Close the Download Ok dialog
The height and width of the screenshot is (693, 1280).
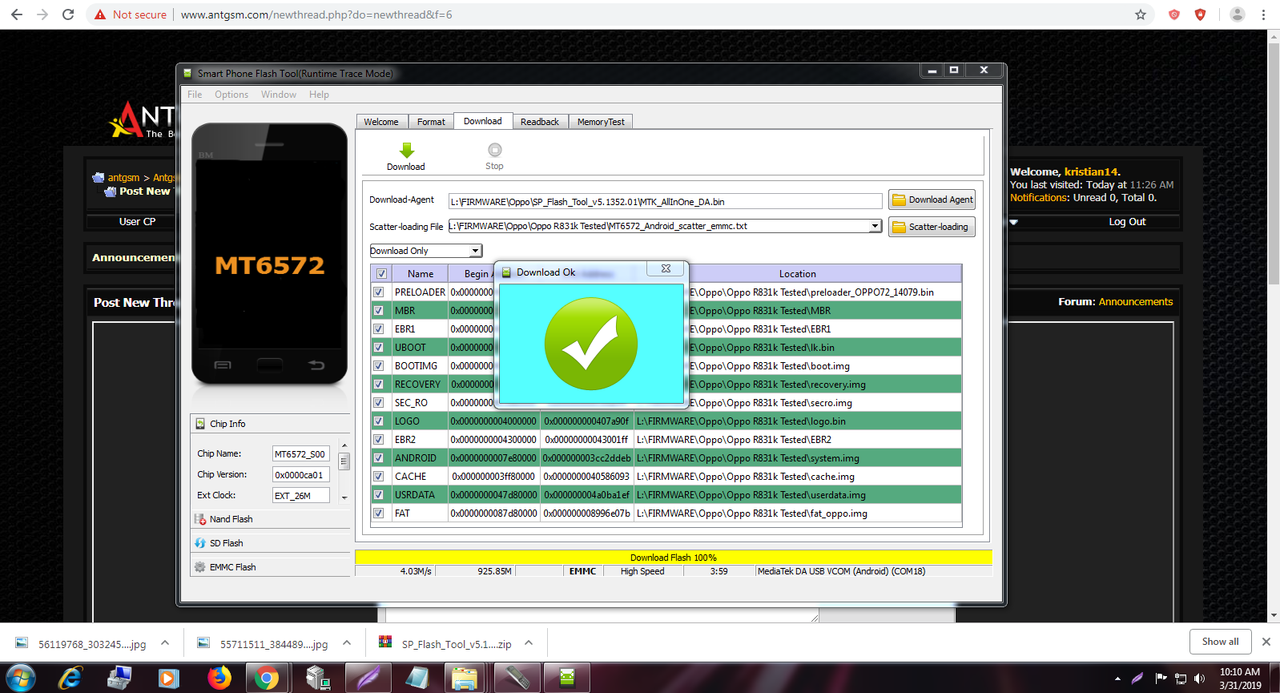tap(667, 269)
